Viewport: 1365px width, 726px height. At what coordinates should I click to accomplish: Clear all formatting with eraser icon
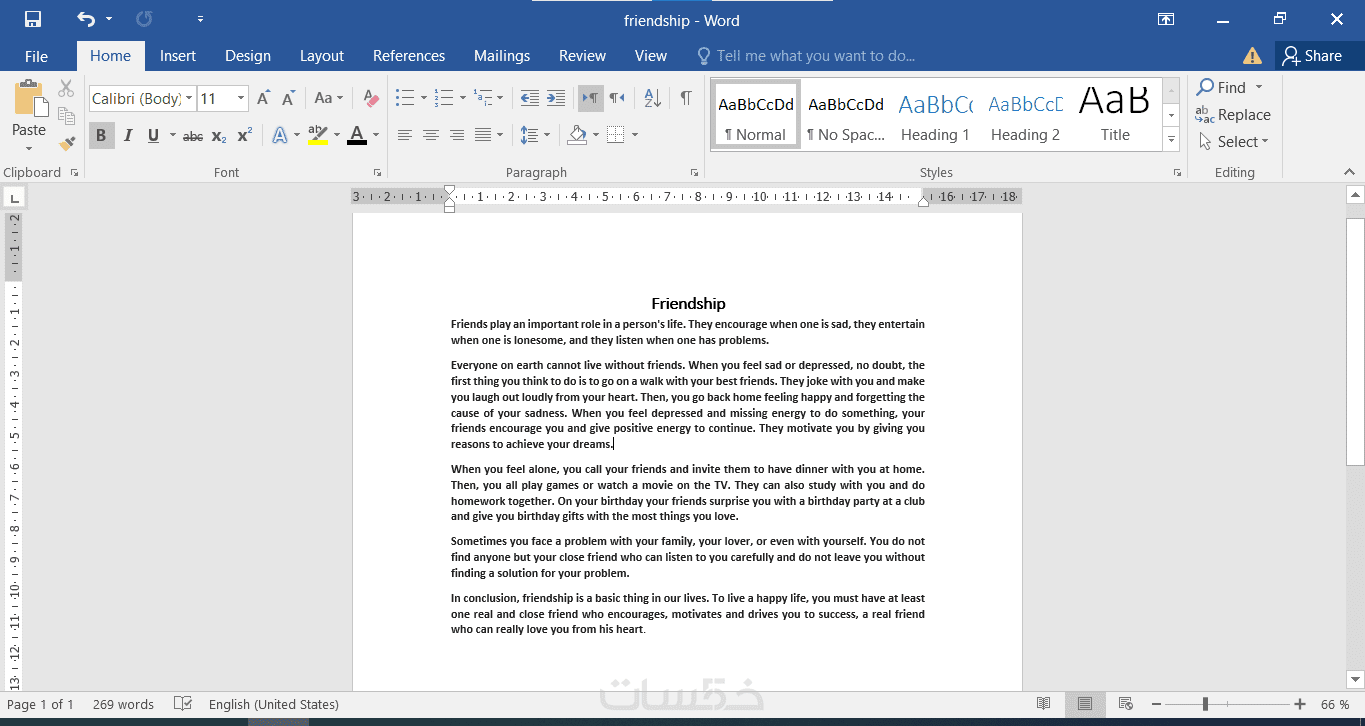[x=371, y=98]
